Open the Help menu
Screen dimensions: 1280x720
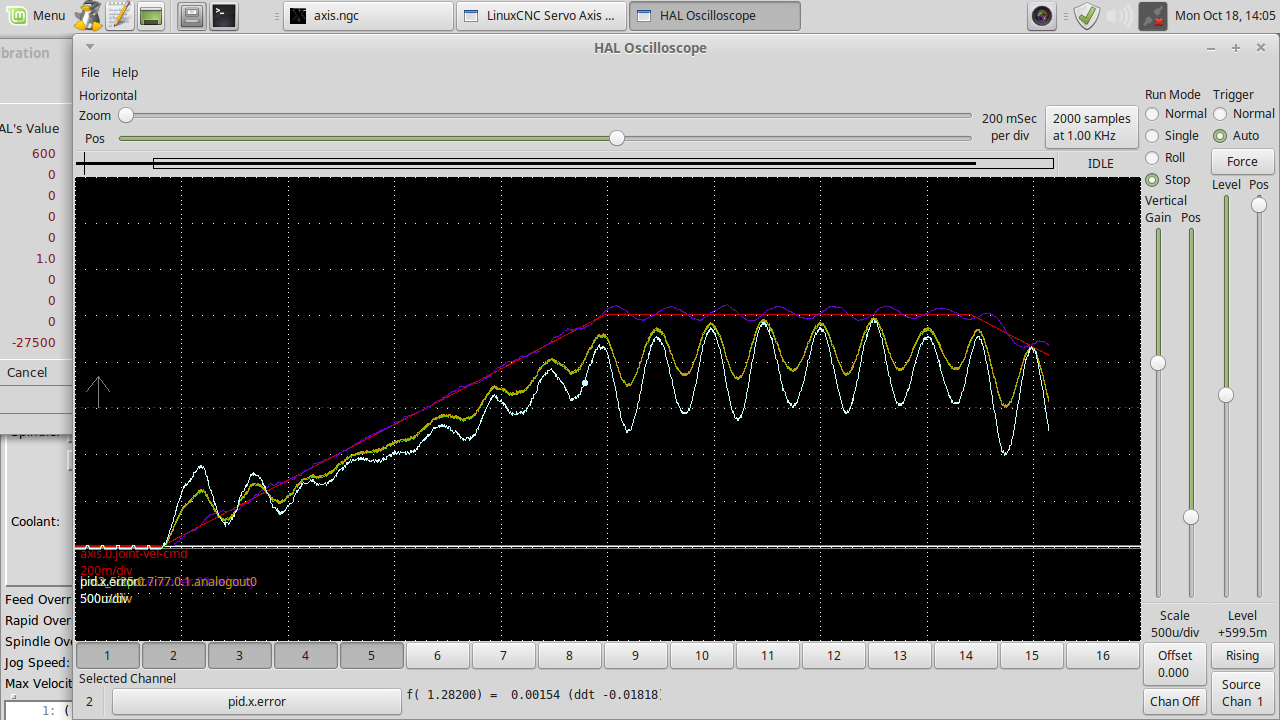tap(125, 72)
